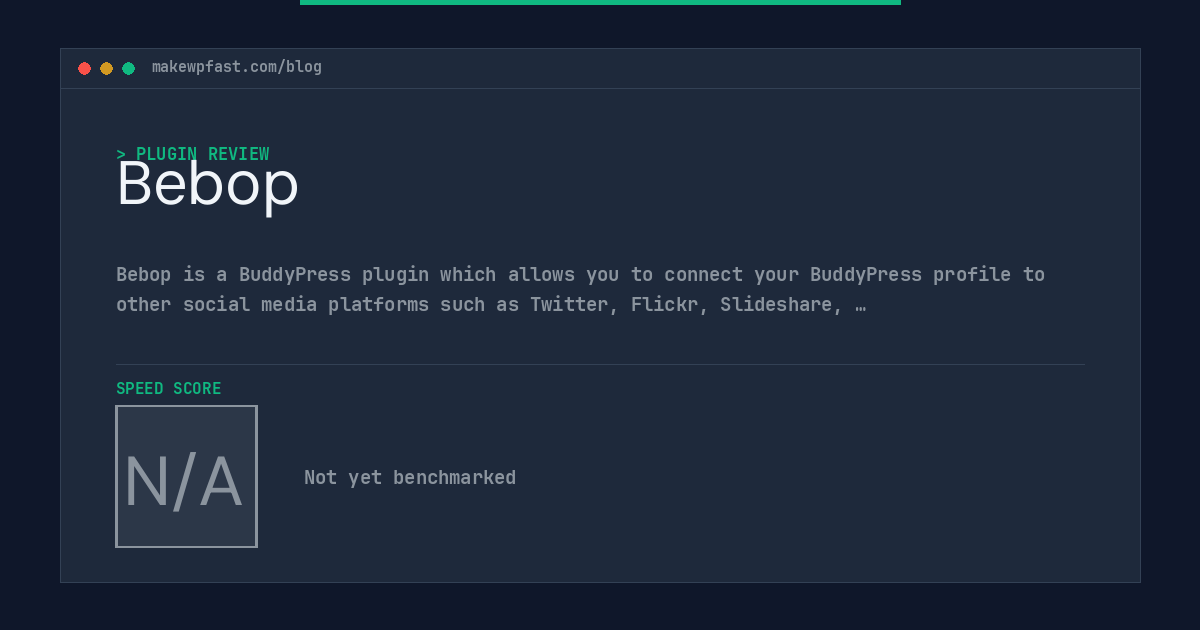Click the green window dot
1200x630 pixels.
coord(129,68)
